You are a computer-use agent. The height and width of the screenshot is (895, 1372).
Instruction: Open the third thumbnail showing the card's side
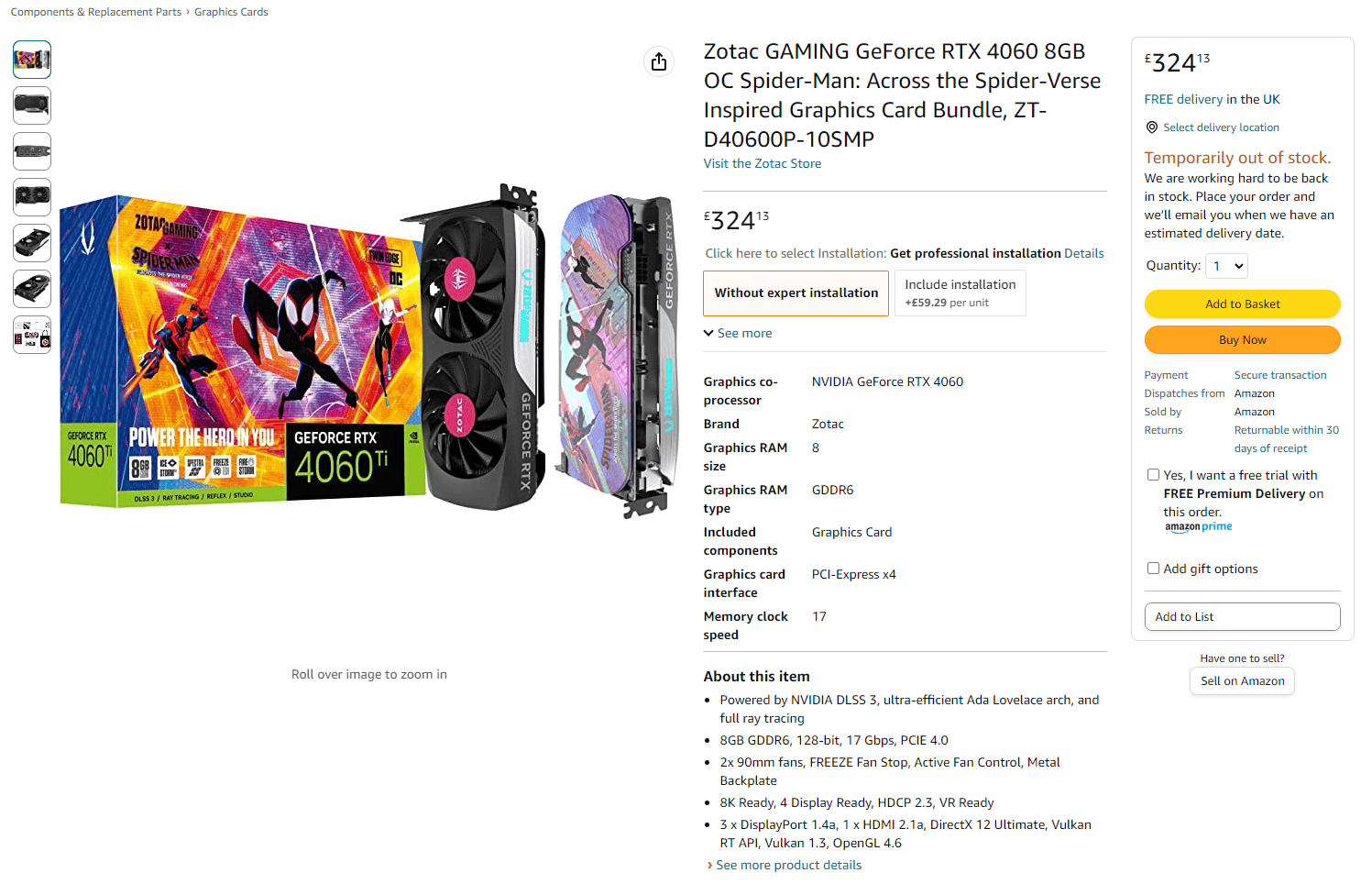[x=32, y=151]
